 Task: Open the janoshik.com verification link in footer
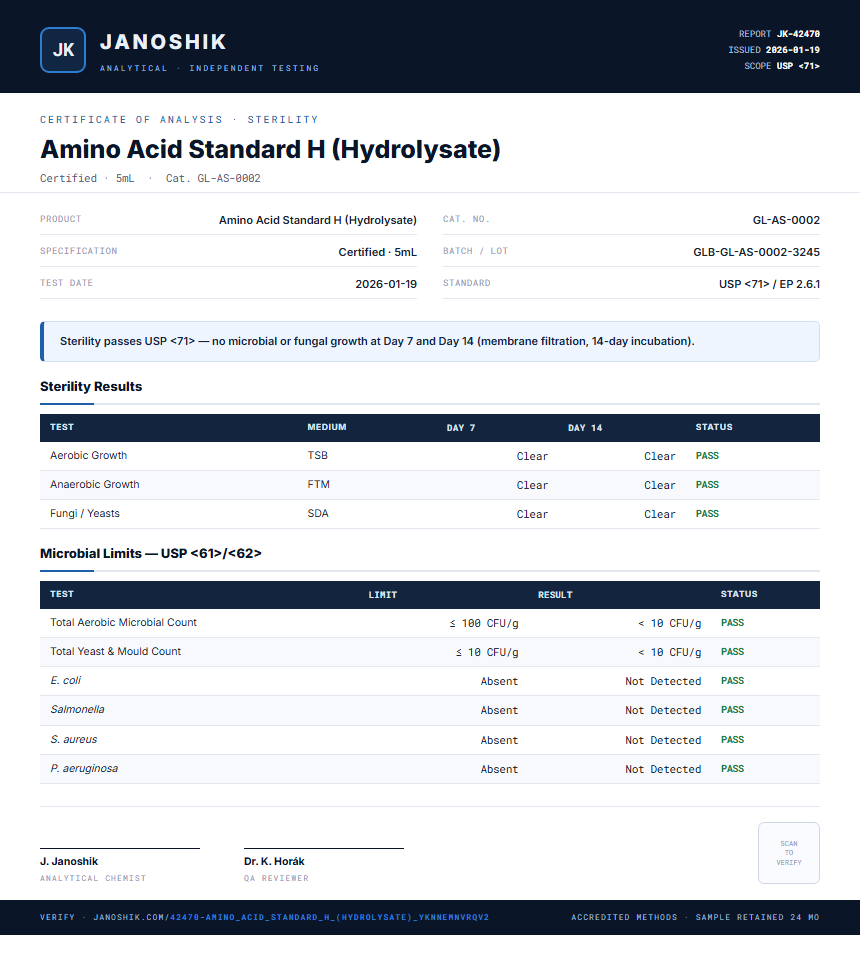tap(291, 917)
